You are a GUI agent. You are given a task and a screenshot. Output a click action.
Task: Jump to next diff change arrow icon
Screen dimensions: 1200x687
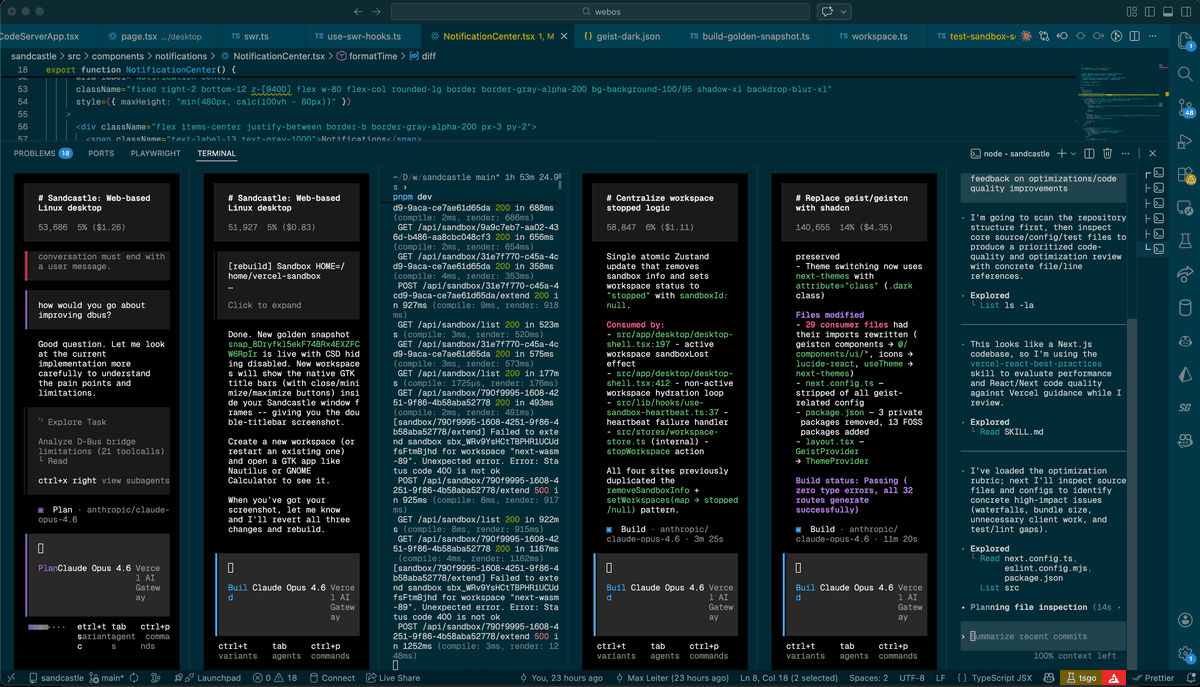pos(1098,34)
